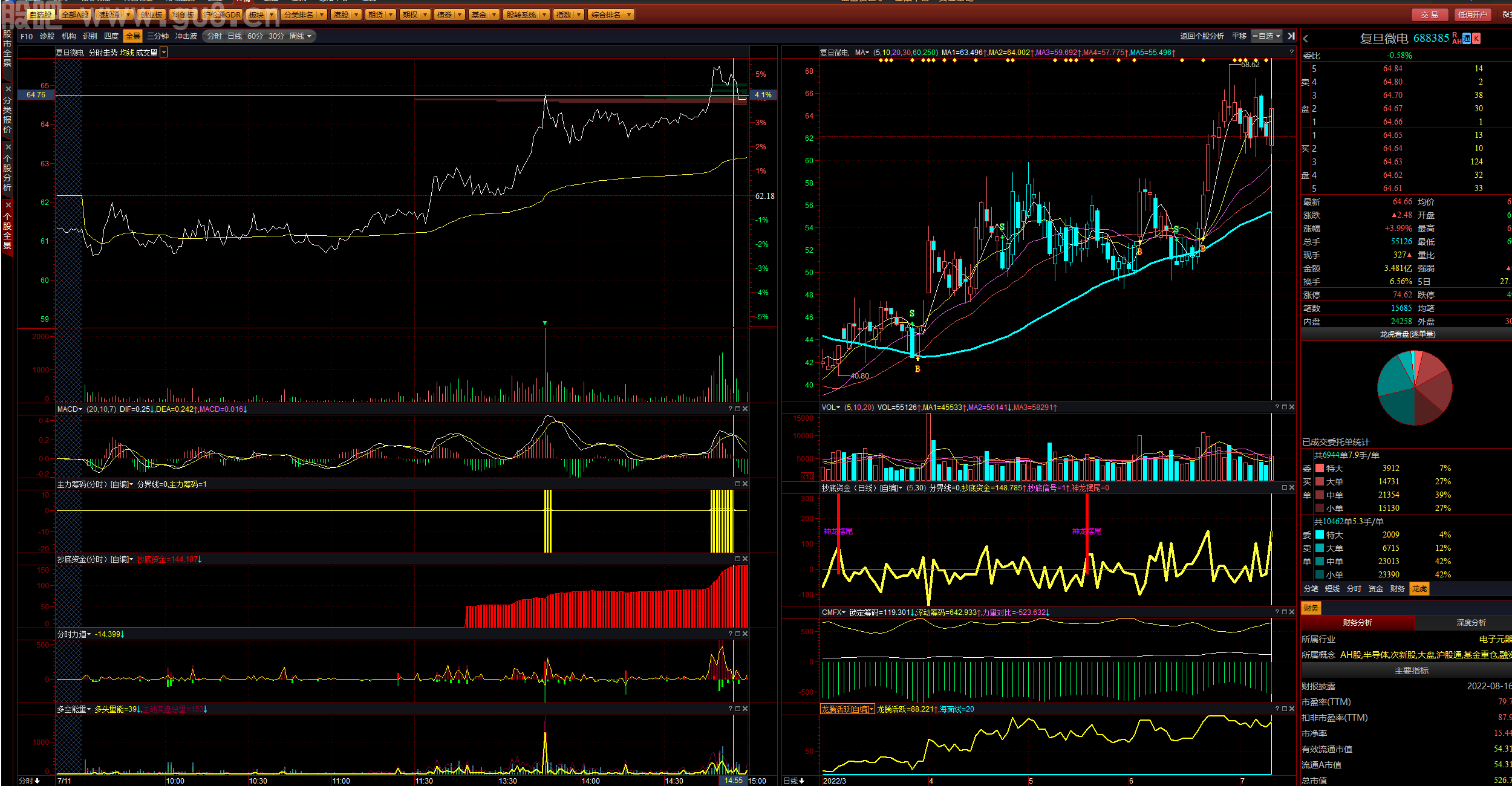Maximize the VOL volume panel
Viewport: 1512px width, 786px height.
(1285, 408)
